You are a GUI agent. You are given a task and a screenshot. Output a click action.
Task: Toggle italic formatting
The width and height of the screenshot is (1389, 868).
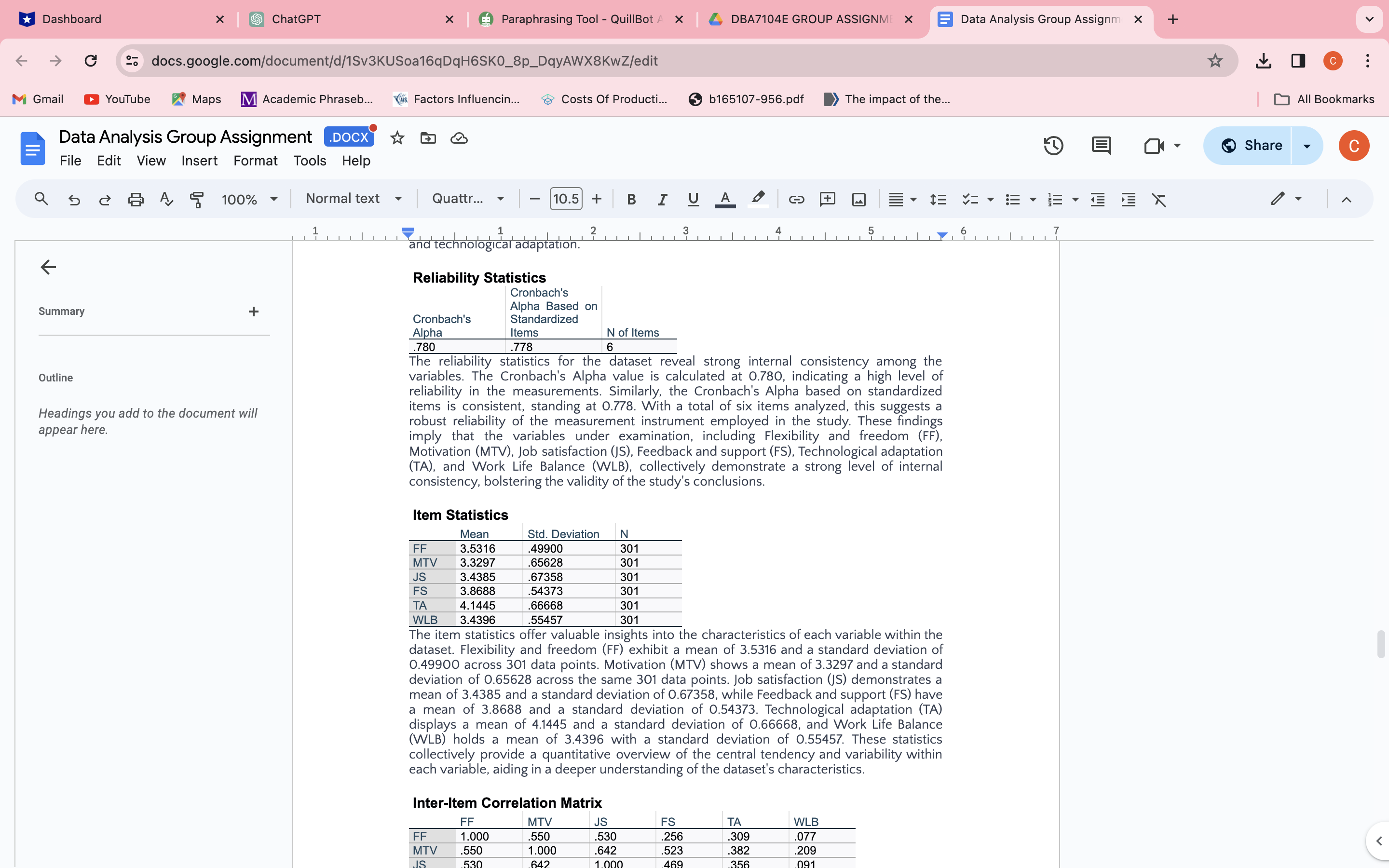[662, 199]
